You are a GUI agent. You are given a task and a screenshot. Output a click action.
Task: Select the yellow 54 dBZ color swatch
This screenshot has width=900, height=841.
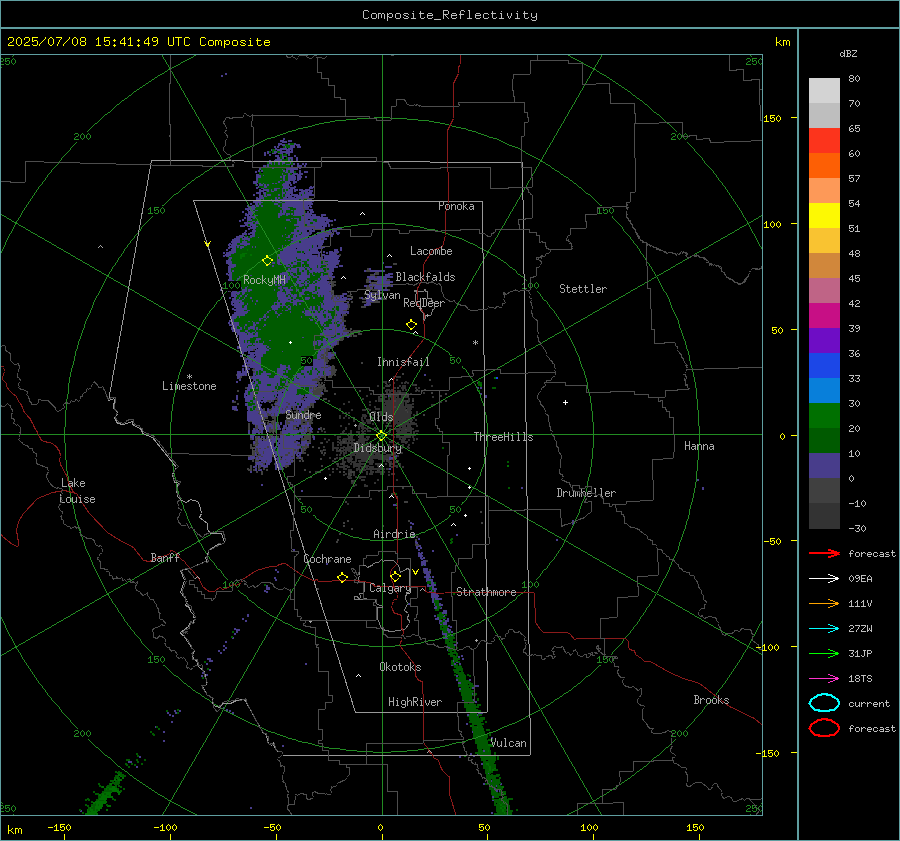824,216
